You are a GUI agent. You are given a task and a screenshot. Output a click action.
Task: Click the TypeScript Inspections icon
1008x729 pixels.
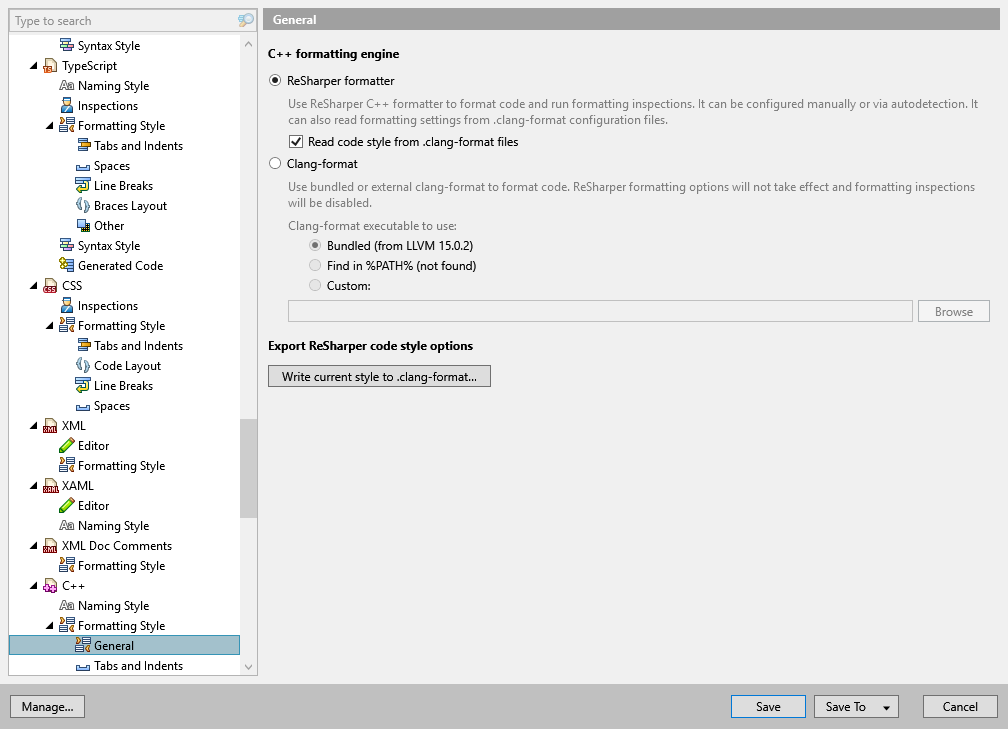pyautogui.click(x=66, y=105)
